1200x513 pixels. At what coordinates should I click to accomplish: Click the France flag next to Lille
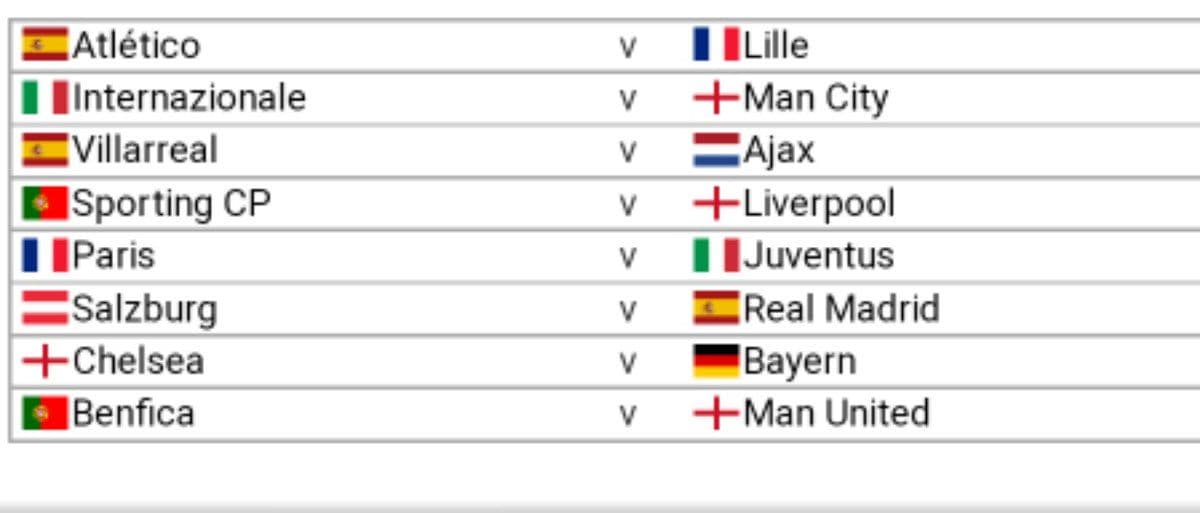[x=716, y=45]
